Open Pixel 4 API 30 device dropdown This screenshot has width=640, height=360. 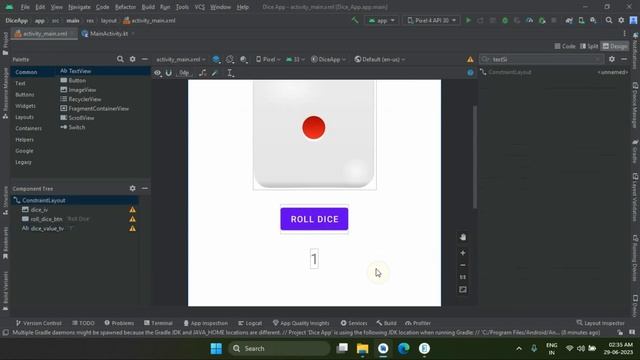(431, 20)
